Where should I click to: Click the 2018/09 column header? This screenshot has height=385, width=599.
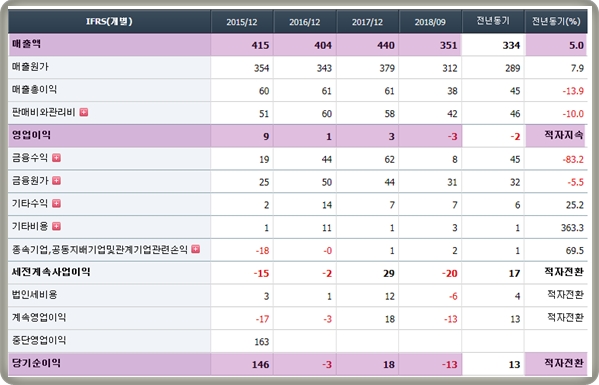(430, 22)
